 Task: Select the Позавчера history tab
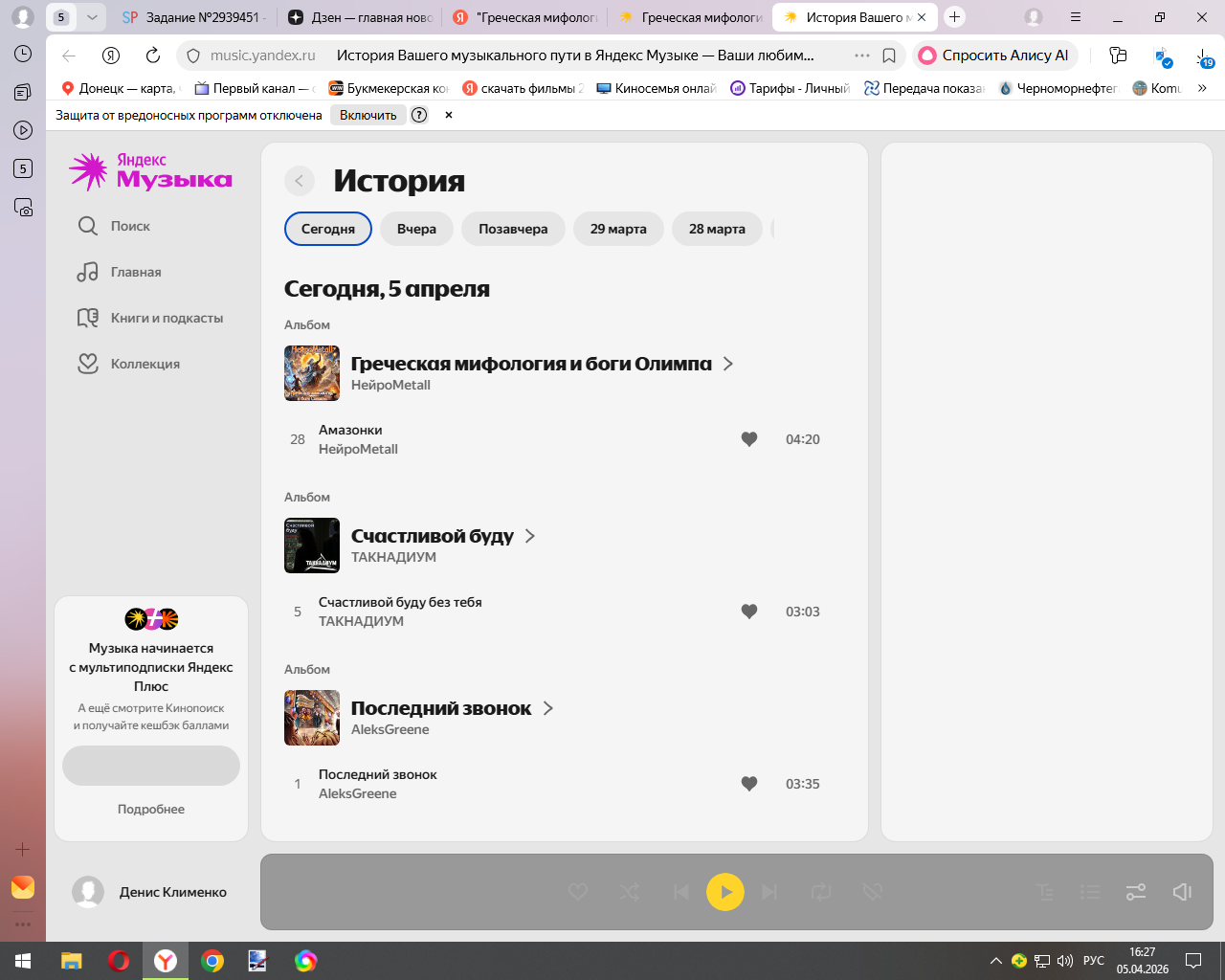tap(513, 229)
